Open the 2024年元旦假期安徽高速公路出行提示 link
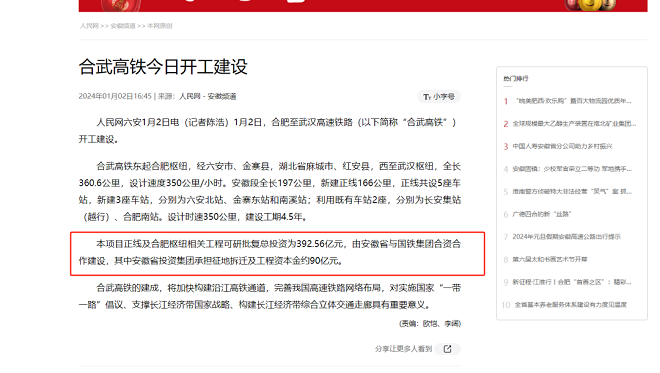Screen dimensions: 660x373 coord(567,237)
